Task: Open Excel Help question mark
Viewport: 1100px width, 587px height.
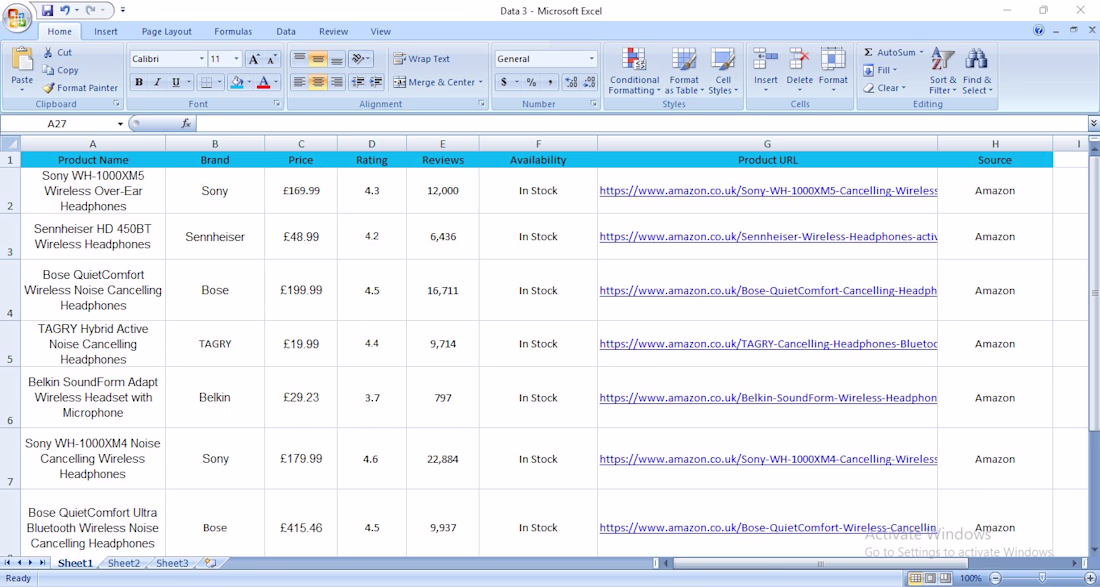Action: click(1038, 31)
